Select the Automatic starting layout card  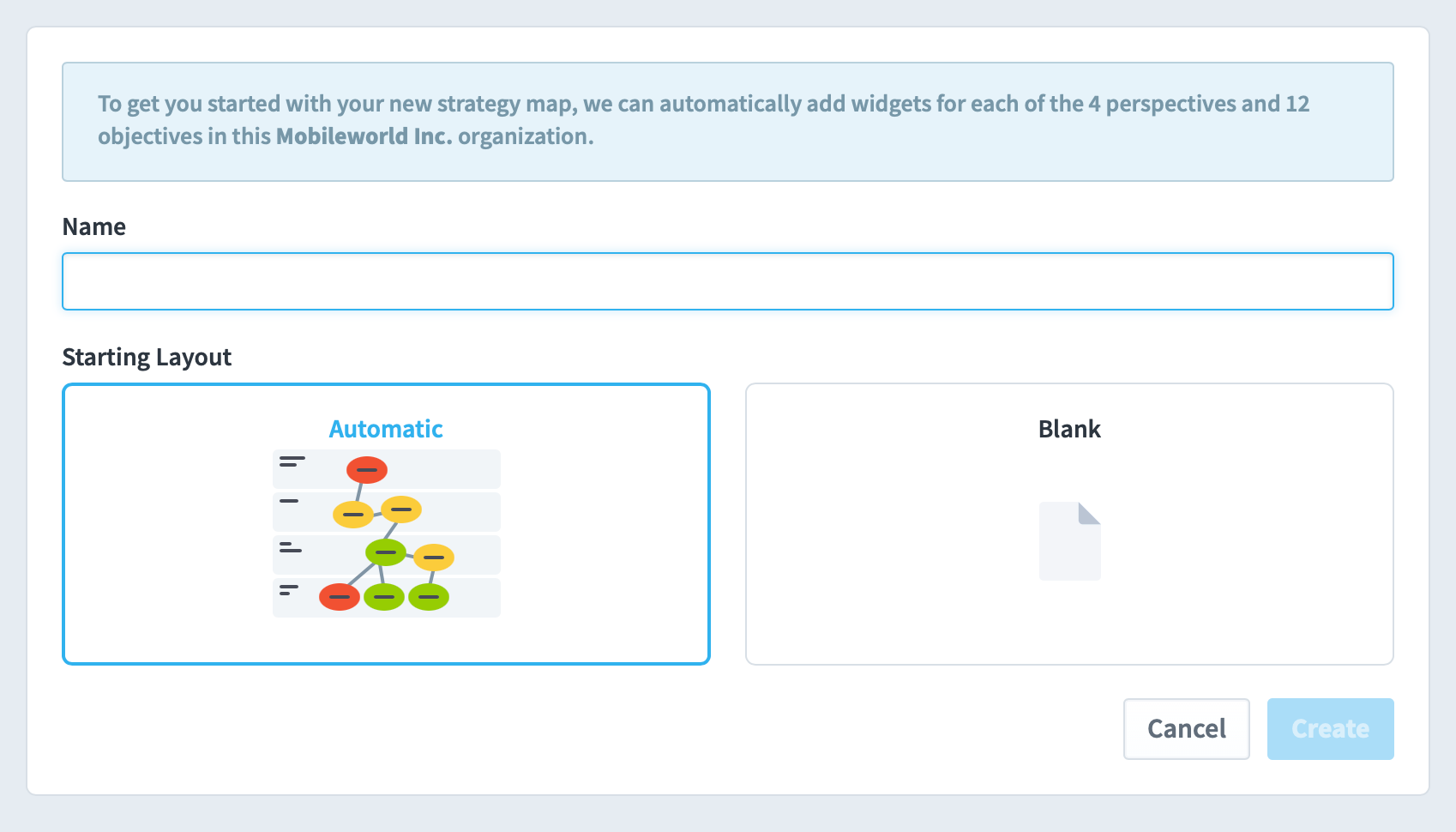pyautogui.click(x=386, y=524)
